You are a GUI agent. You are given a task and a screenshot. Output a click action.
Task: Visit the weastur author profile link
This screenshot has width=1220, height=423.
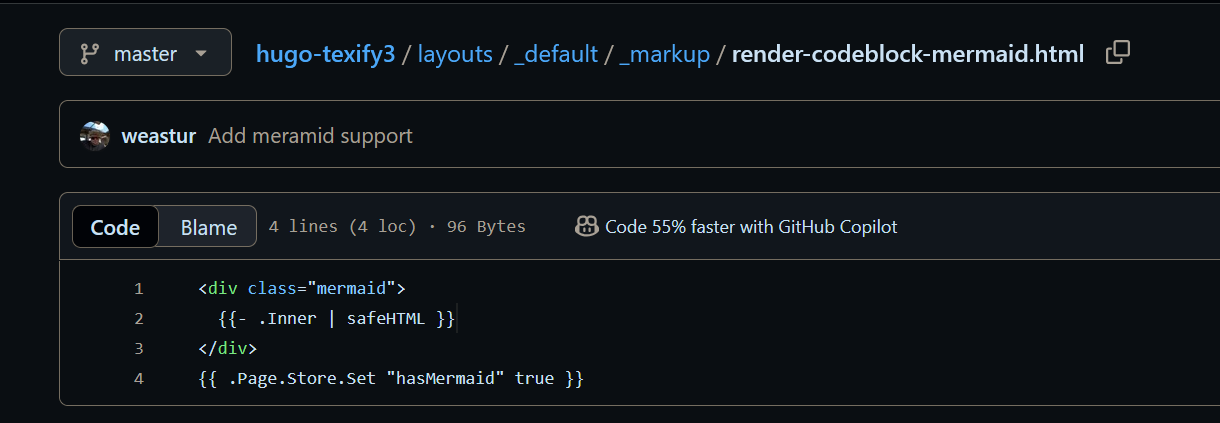click(x=159, y=136)
